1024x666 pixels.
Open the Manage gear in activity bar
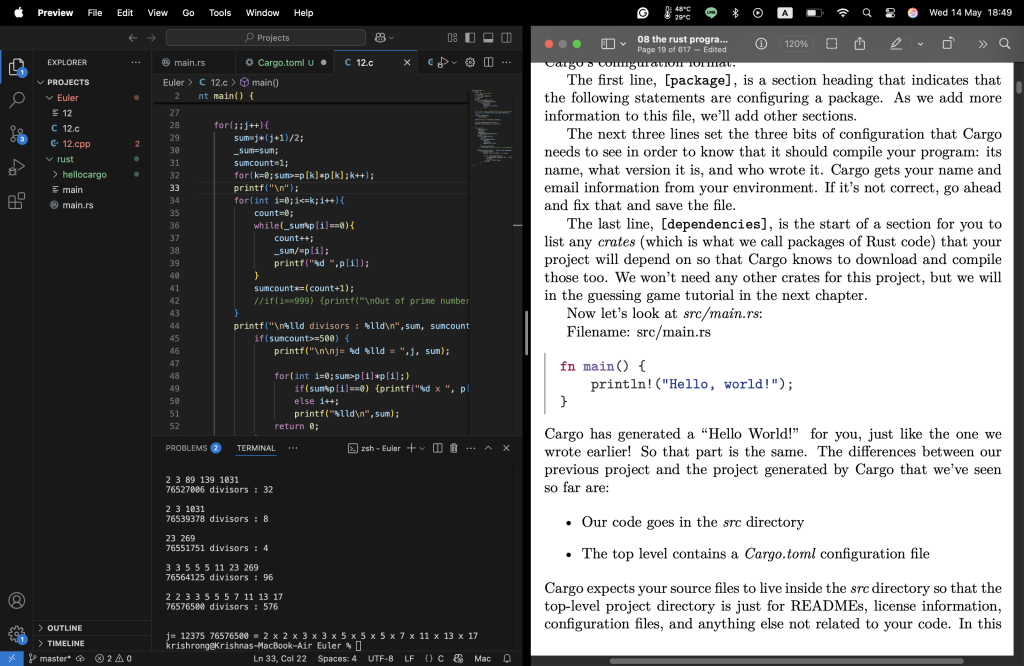16,633
